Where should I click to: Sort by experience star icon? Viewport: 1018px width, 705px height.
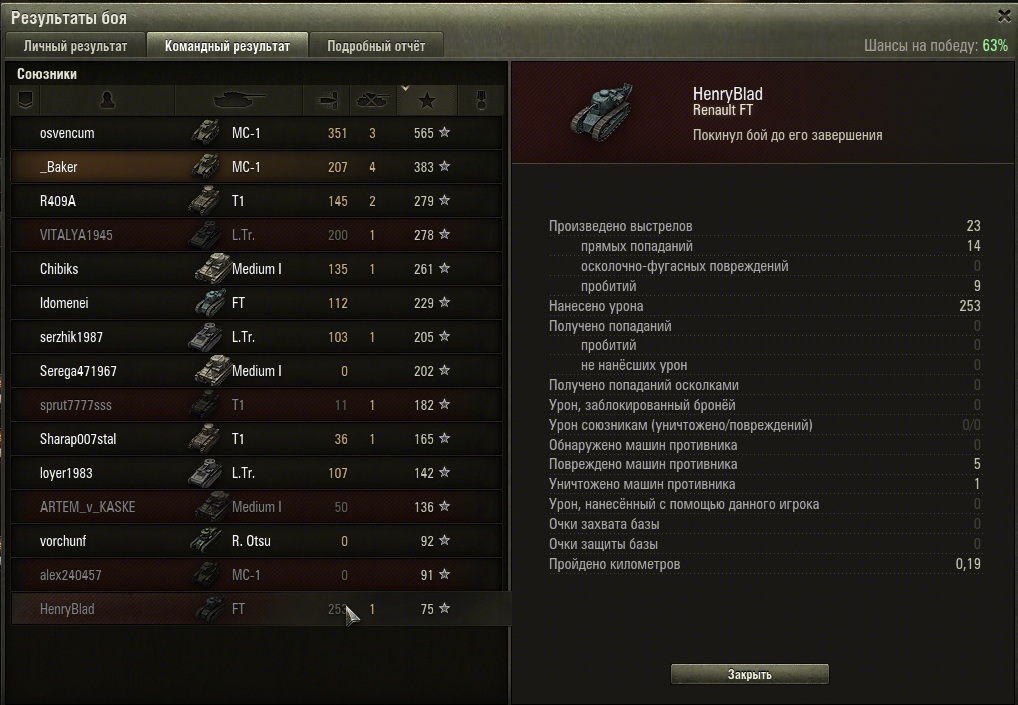427,101
